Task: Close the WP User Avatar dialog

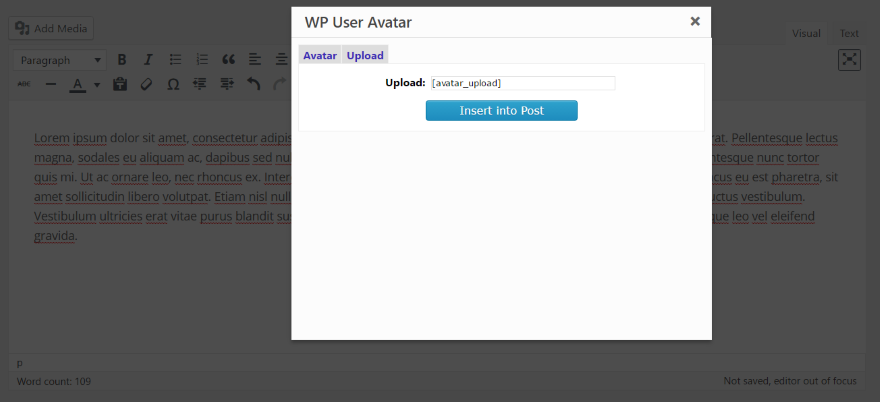Action: [x=695, y=21]
